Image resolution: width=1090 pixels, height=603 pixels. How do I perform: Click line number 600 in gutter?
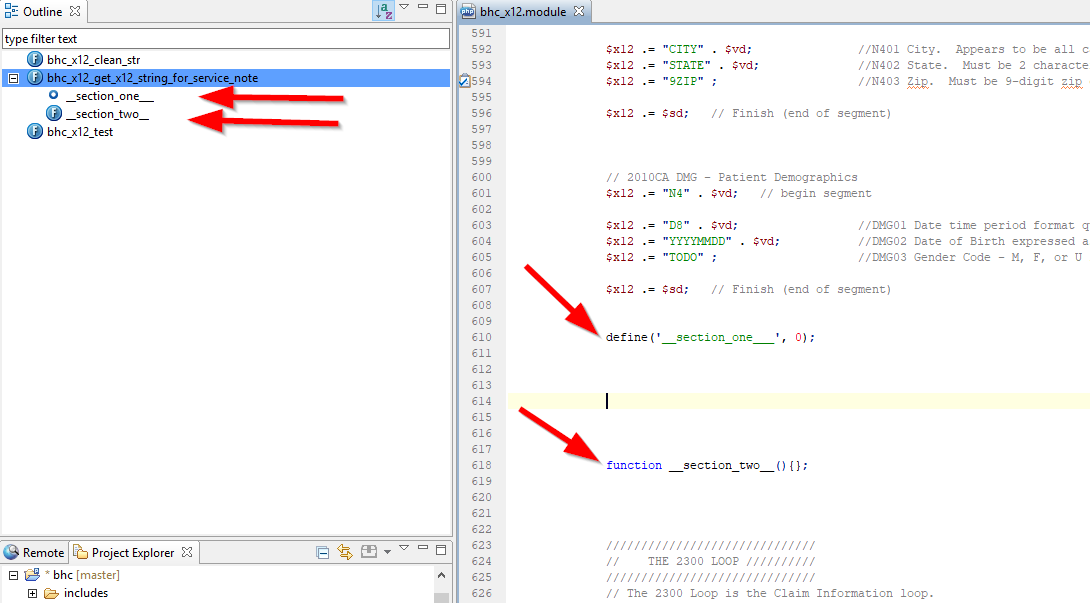[481, 177]
